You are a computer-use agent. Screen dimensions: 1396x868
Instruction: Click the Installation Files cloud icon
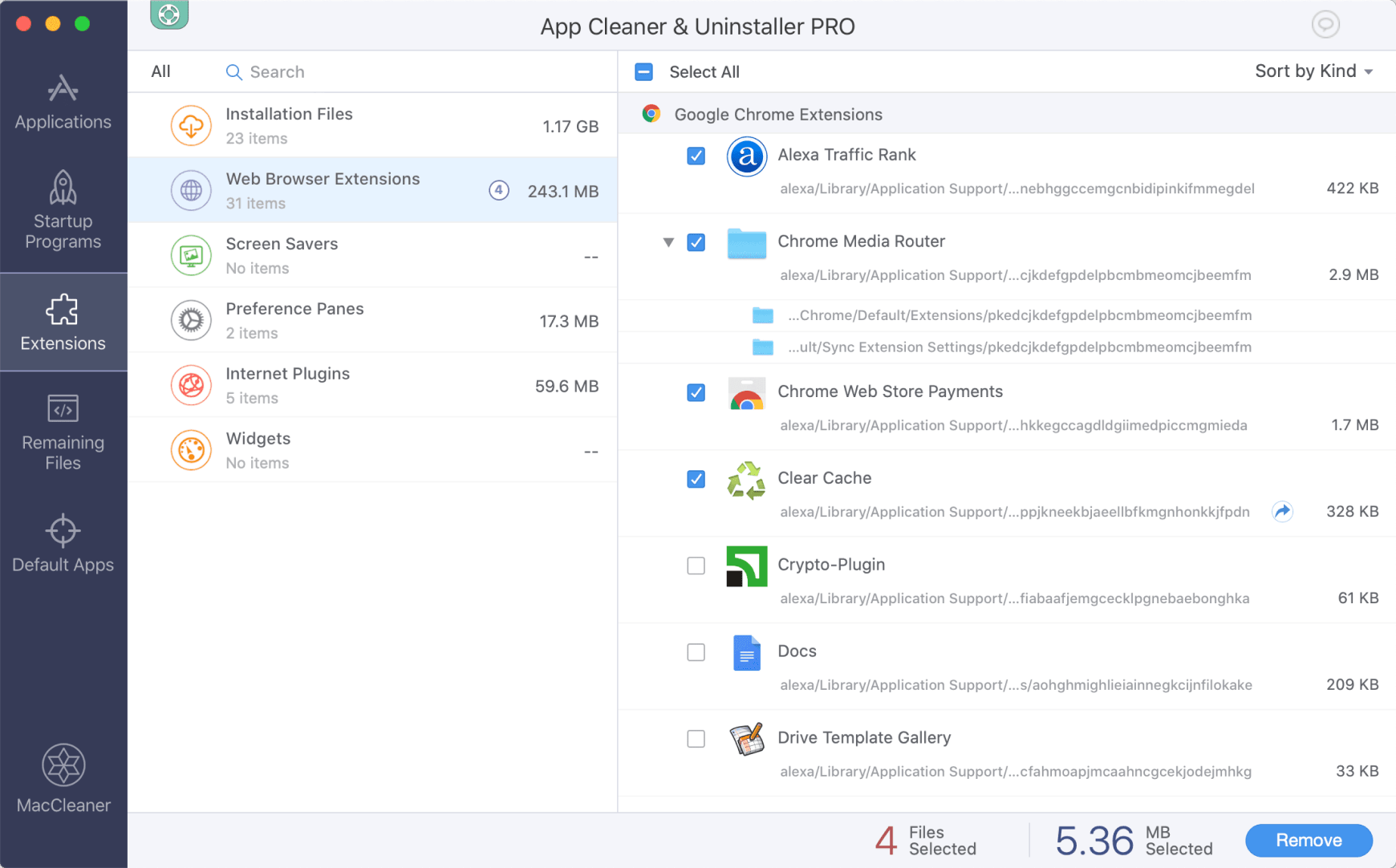tap(191, 126)
